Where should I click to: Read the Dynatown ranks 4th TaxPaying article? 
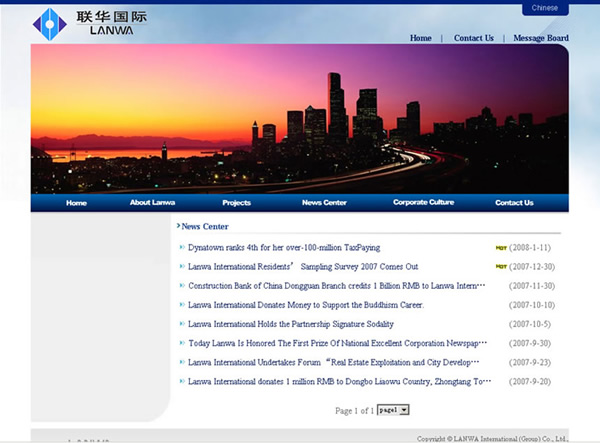(284, 248)
